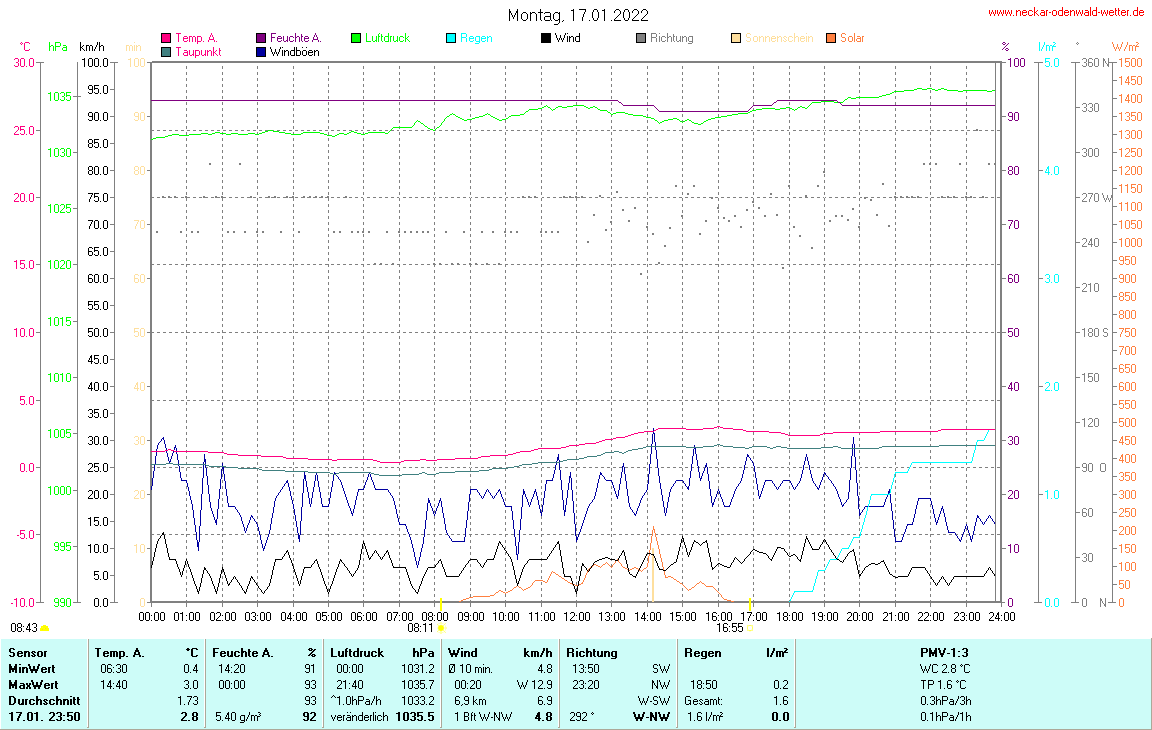Click the Regen column header in table
Screen dimensions: 1152x730
pyautogui.click(x=703, y=653)
